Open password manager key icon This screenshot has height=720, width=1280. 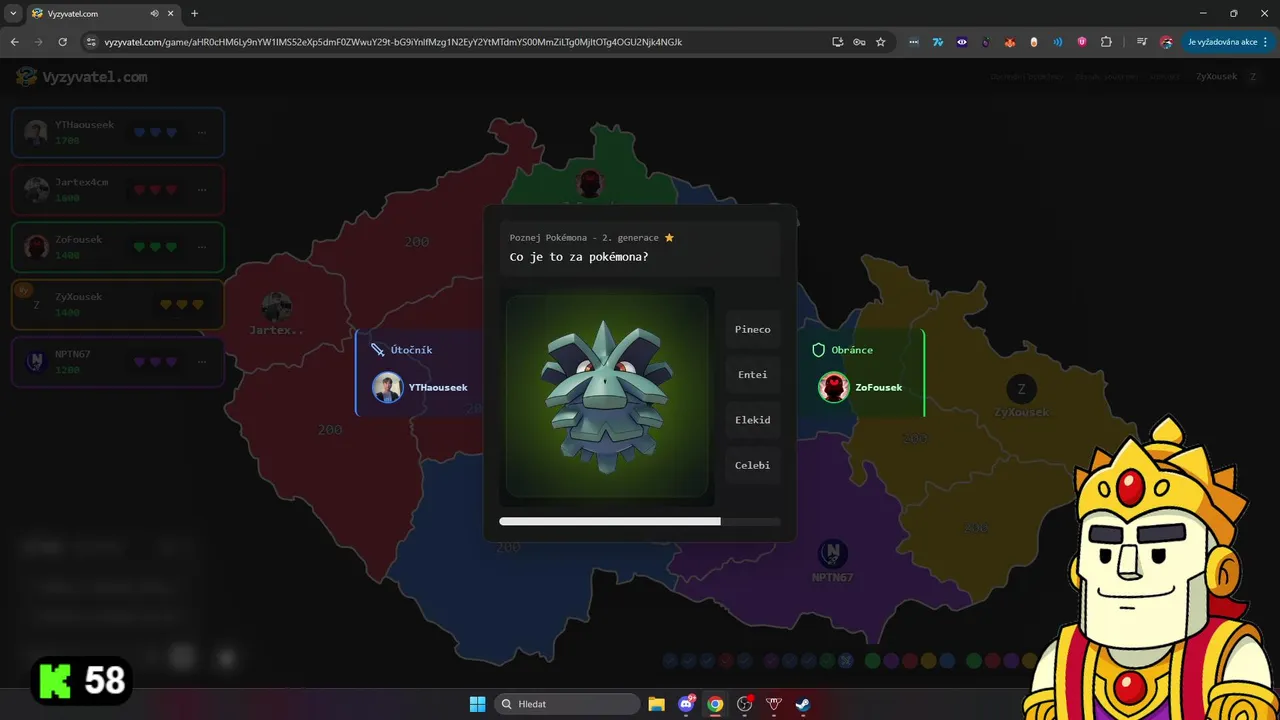point(859,42)
